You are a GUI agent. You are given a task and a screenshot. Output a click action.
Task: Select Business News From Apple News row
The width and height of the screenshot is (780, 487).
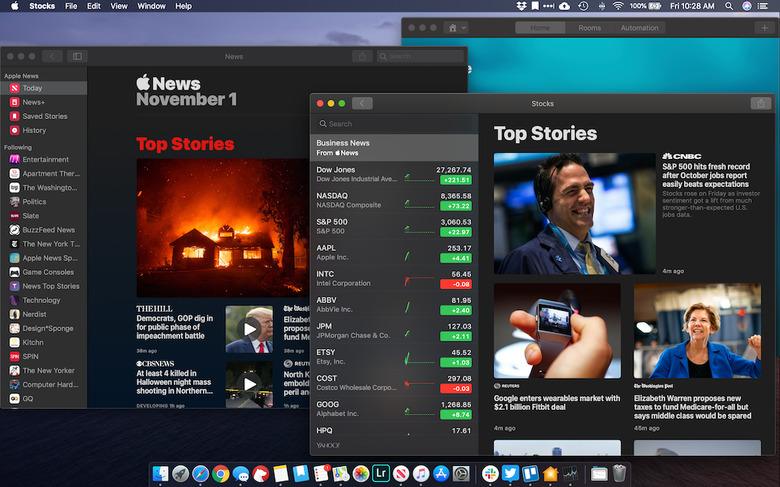(394, 148)
